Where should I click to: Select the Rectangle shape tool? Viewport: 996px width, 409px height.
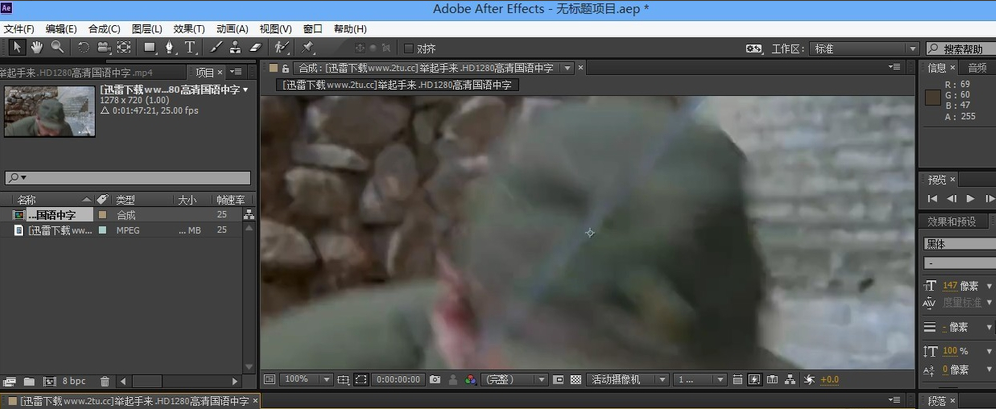(150, 47)
